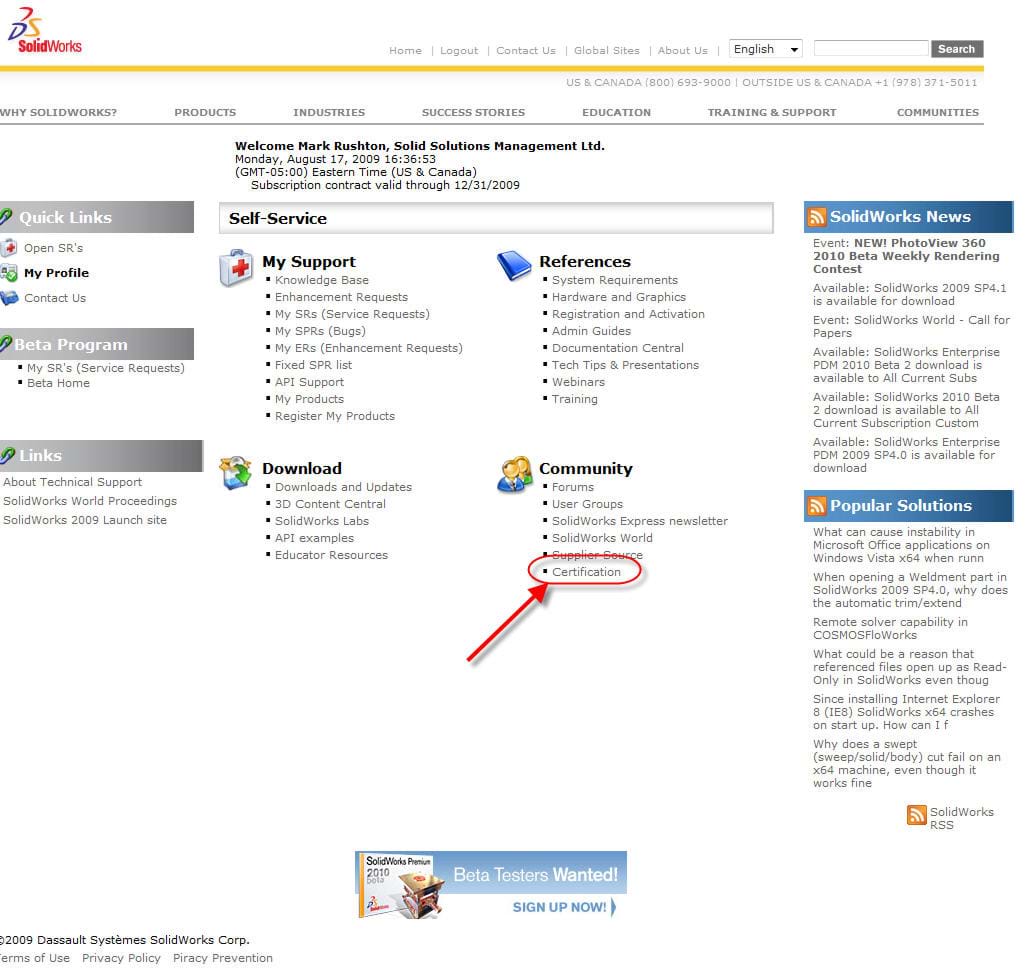1030x973 pixels.
Task: Open the Training & Support menu
Action: point(771,112)
